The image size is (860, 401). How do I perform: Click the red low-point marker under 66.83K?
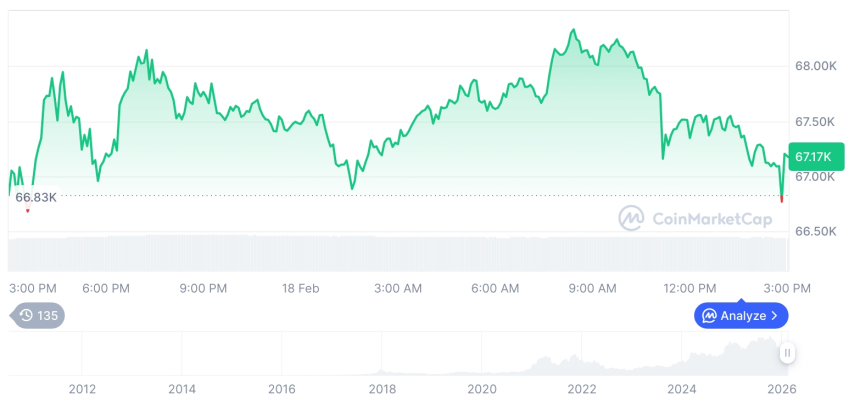point(28,210)
